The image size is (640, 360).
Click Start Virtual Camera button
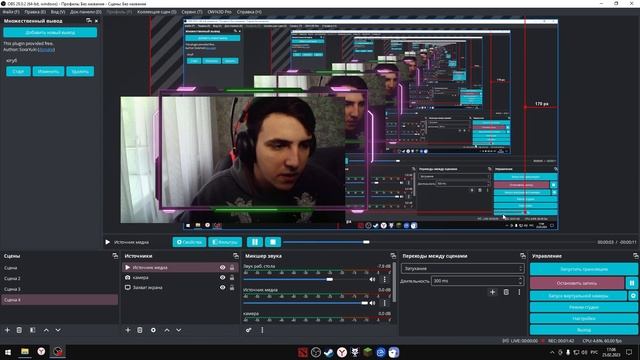click(x=578, y=296)
